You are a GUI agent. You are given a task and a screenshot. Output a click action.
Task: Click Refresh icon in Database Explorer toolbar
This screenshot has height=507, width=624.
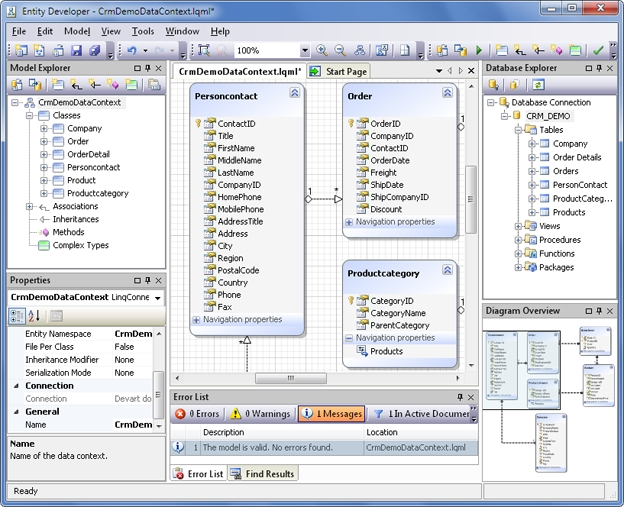[538, 84]
